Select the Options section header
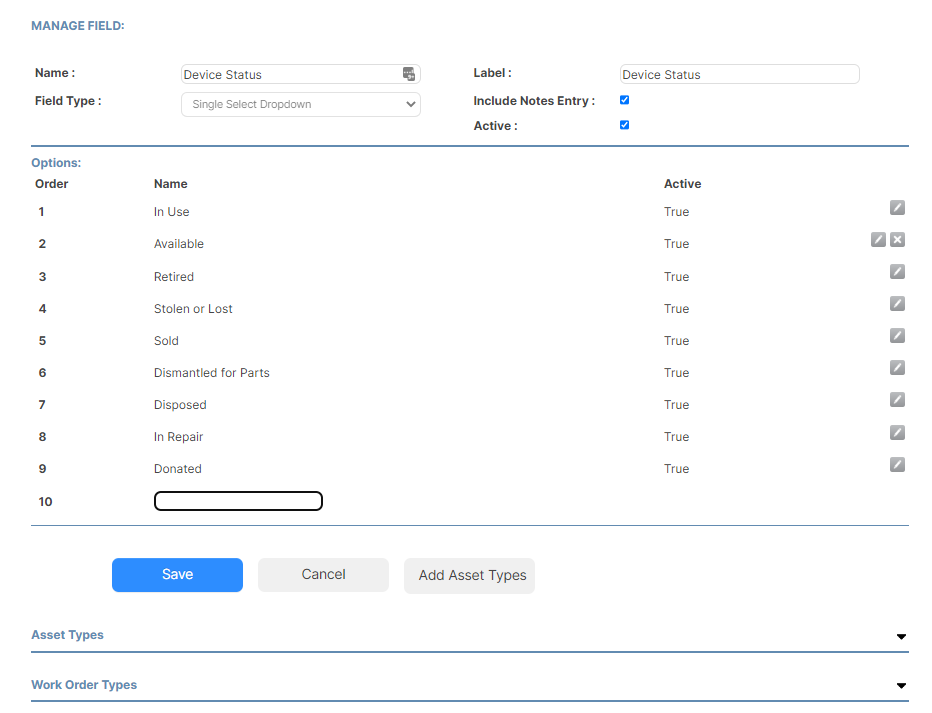The width and height of the screenshot is (932, 713). [55, 162]
